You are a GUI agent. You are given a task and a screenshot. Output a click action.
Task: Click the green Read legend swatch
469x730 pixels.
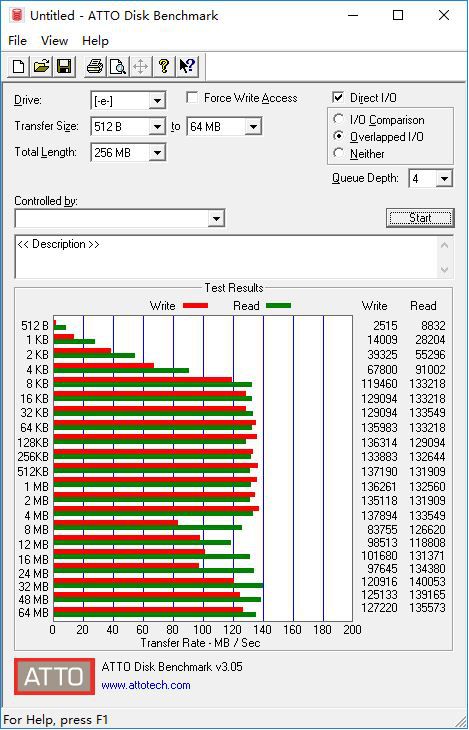click(279, 306)
